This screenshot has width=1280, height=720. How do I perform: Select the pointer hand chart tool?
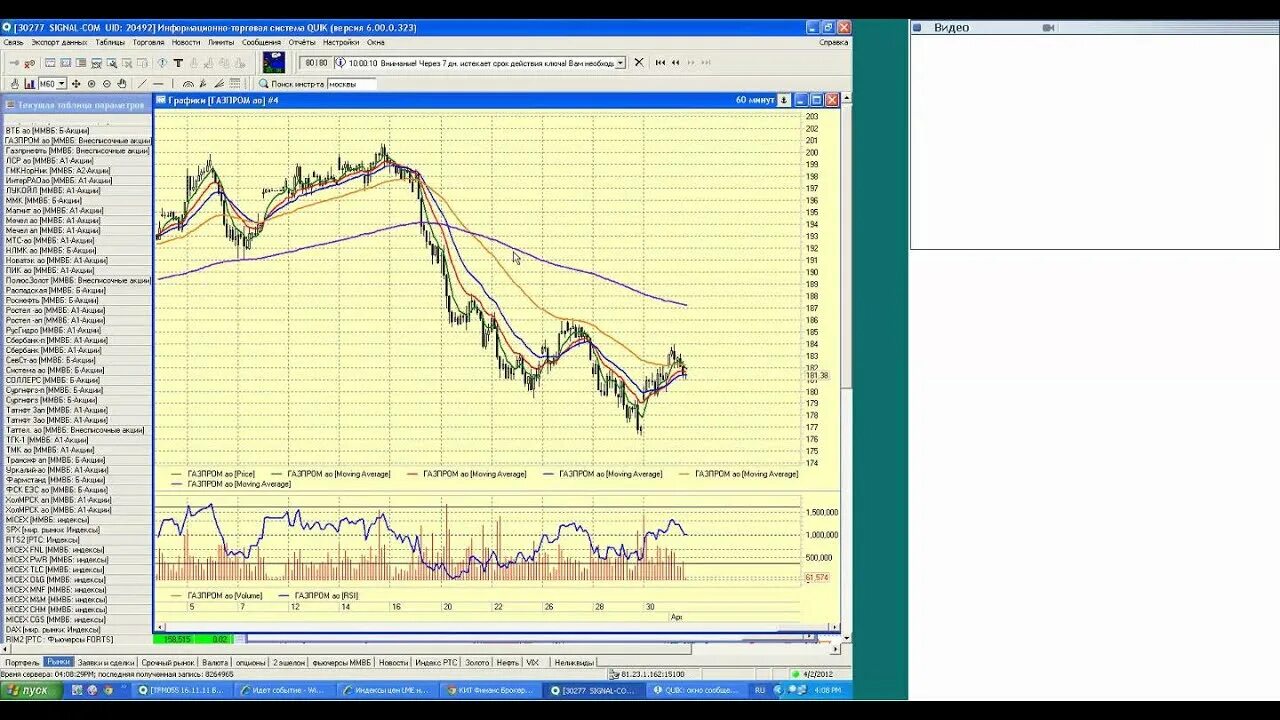(14, 84)
